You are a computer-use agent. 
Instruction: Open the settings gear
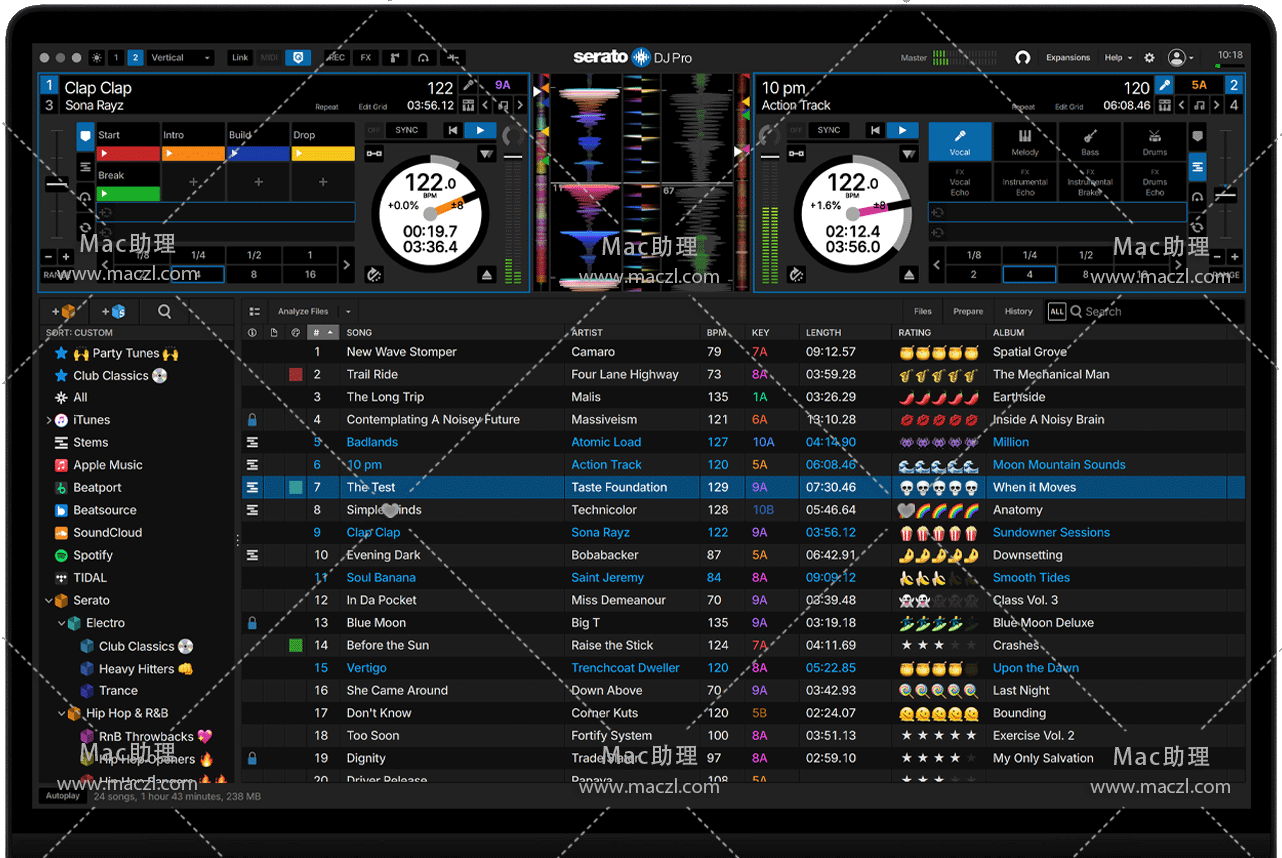point(1149,58)
